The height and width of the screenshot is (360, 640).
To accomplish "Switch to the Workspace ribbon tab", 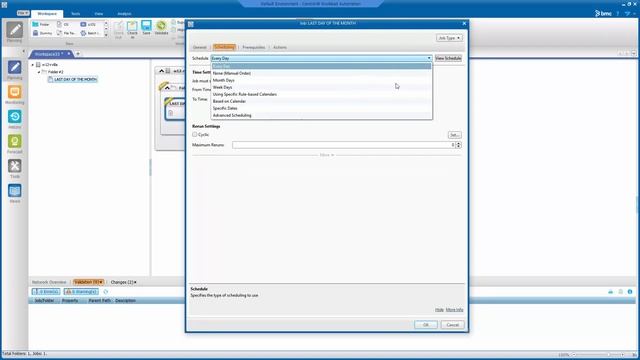I will click(x=47, y=13).
